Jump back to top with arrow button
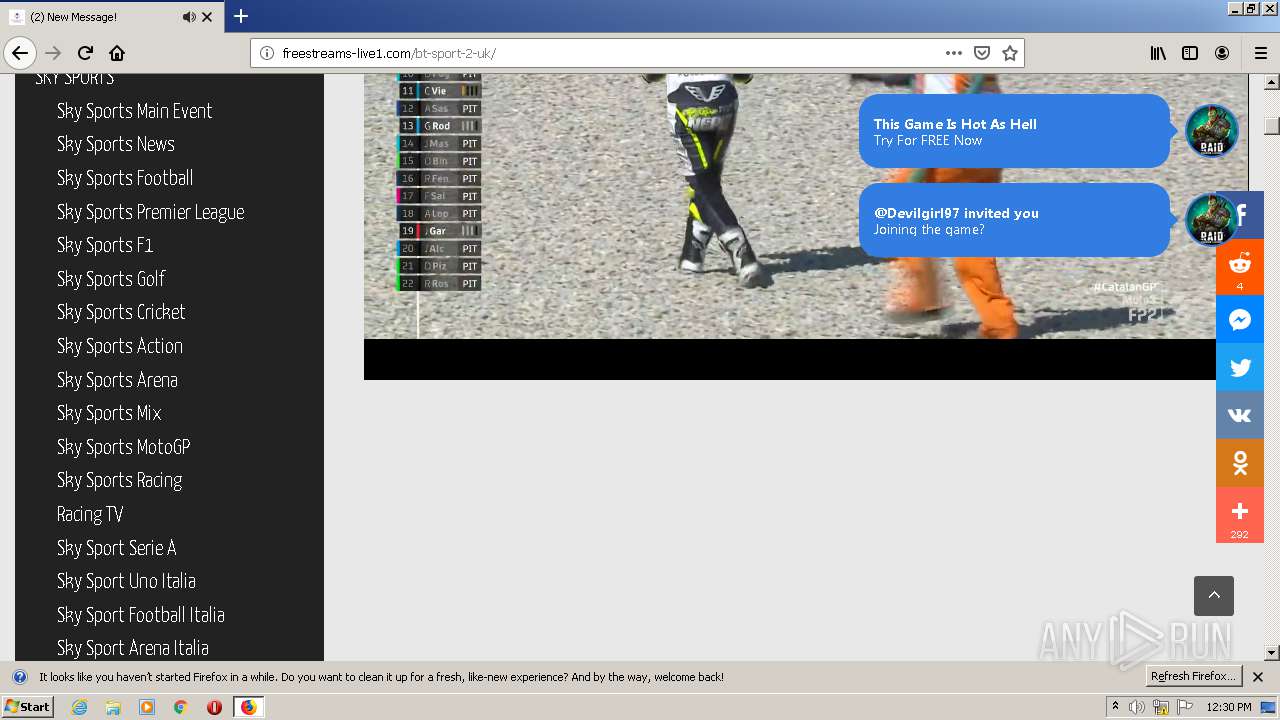 click(1214, 596)
